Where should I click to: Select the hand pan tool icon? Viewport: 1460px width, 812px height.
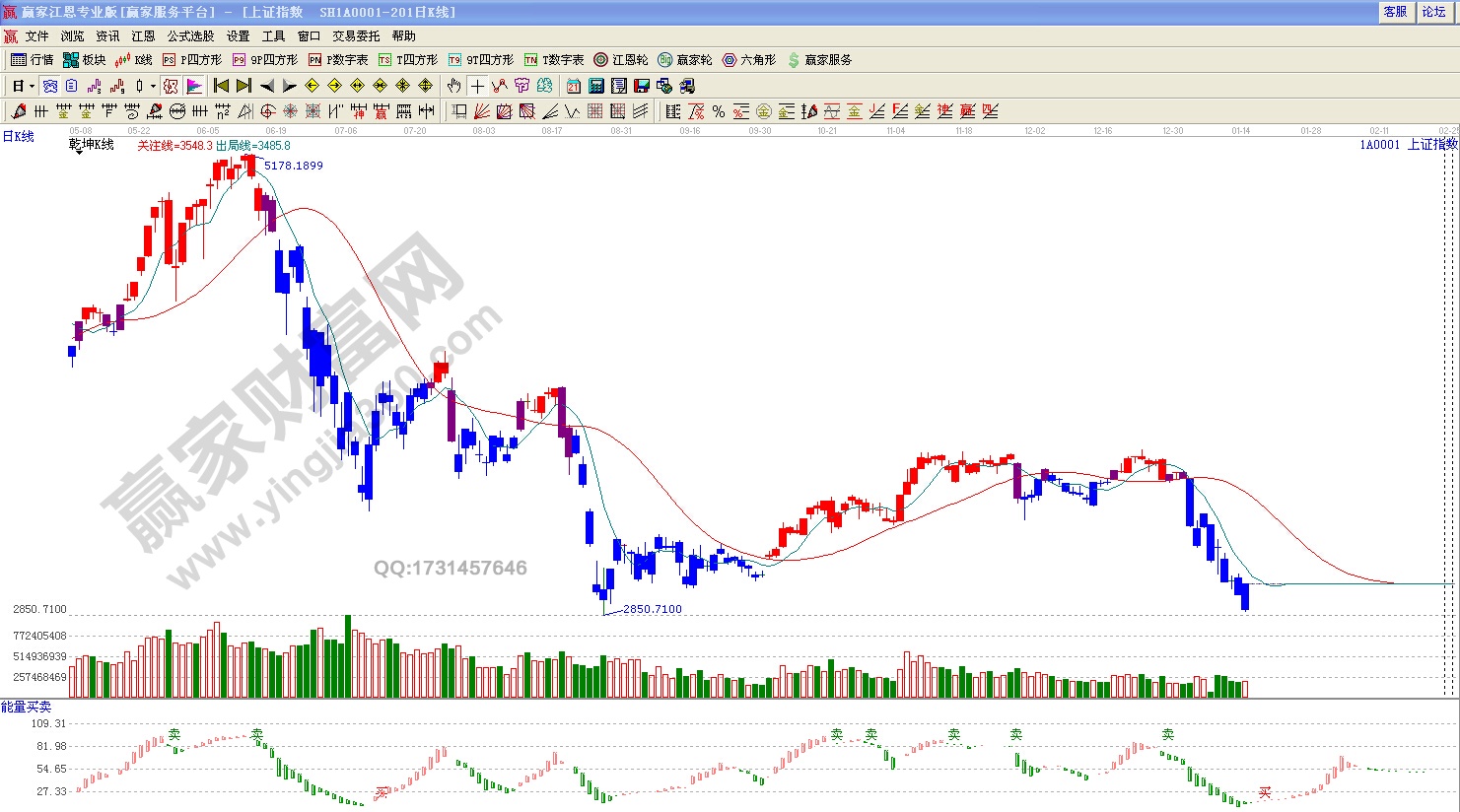click(454, 86)
